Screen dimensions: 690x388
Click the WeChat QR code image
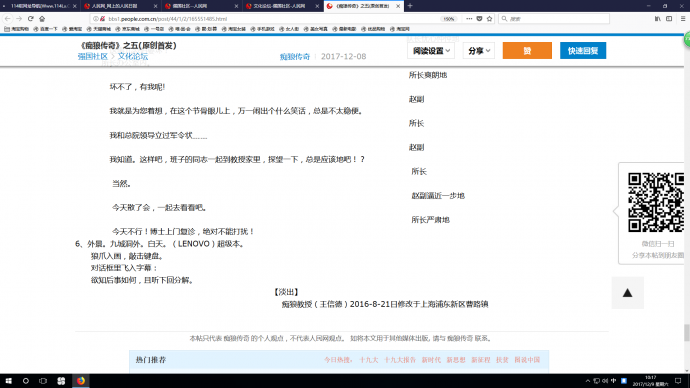tap(656, 202)
